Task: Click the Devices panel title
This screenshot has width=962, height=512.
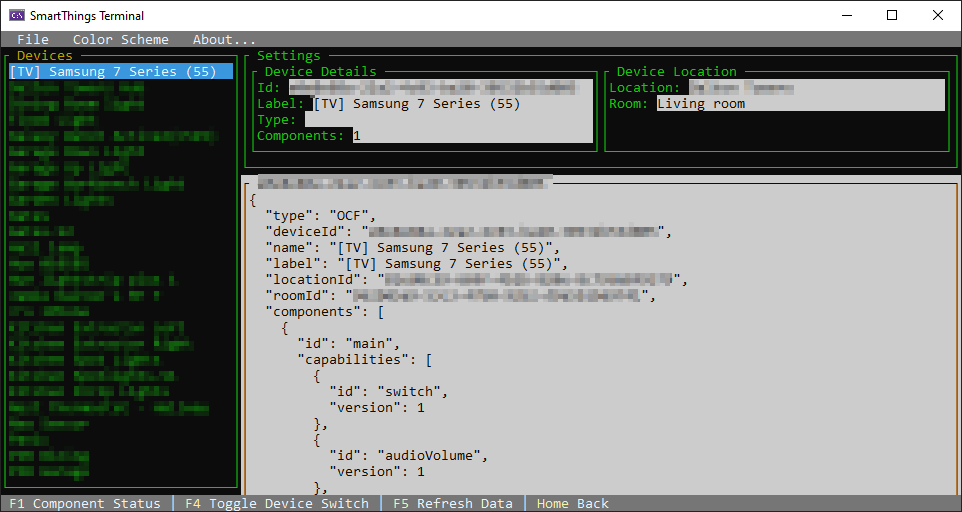Action: [45, 56]
